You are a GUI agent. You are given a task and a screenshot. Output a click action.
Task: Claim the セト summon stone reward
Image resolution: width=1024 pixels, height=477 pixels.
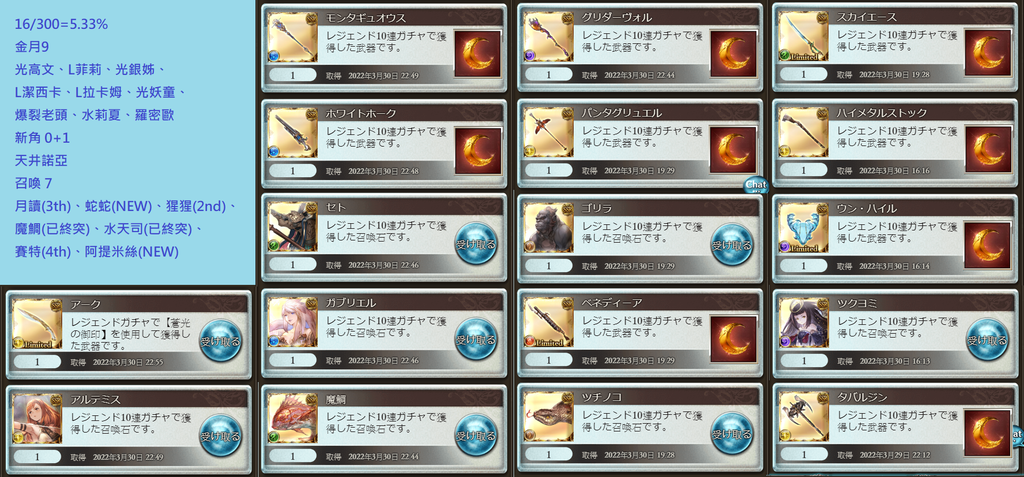pos(475,244)
